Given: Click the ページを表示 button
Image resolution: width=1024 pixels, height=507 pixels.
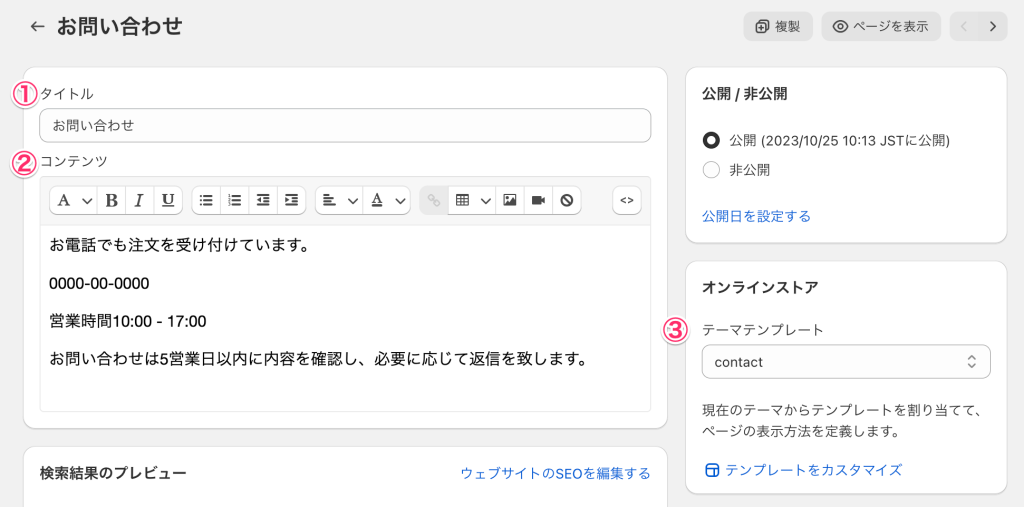Looking at the screenshot, I should pyautogui.click(x=881, y=26).
